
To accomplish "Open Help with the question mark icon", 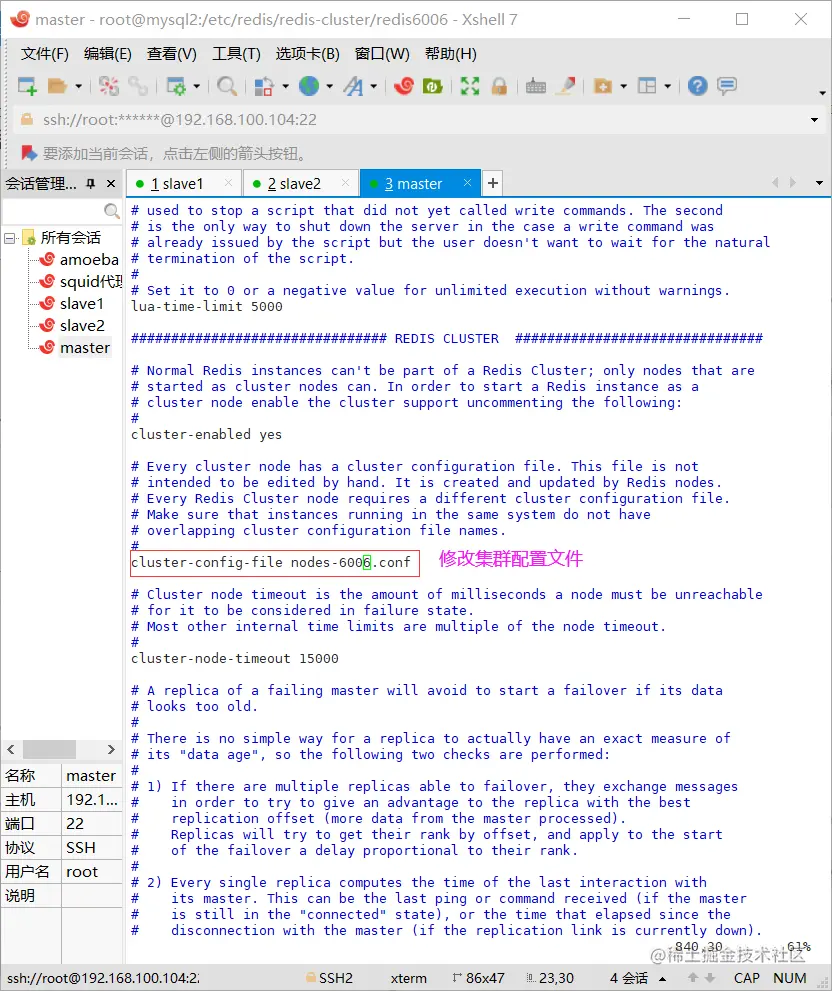I will point(697,86).
